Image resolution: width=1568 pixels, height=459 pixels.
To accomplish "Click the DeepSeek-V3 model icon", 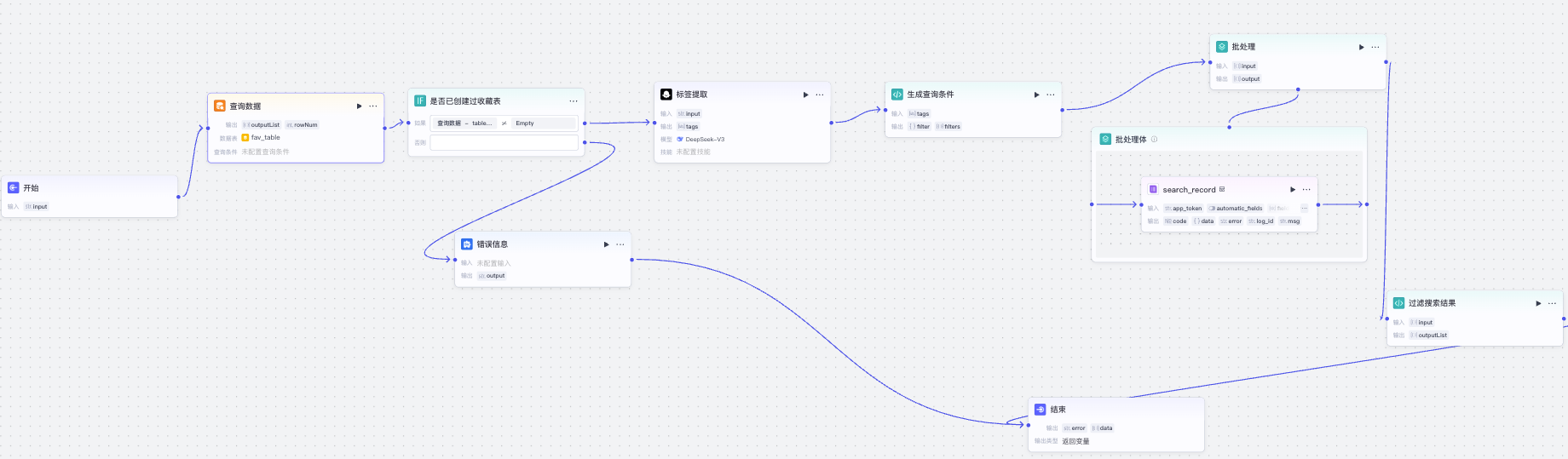I will tap(680, 139).
